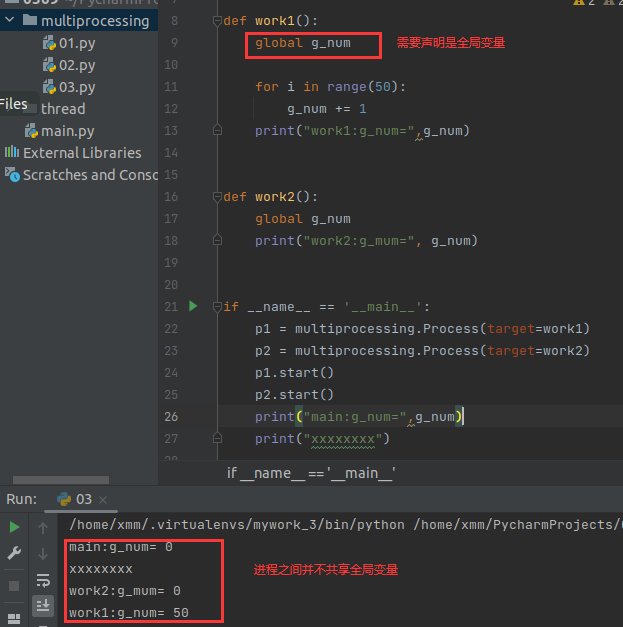Click the if __name__=='__main__' breadcrumb

pyautogui.click(x=311, y=473)
